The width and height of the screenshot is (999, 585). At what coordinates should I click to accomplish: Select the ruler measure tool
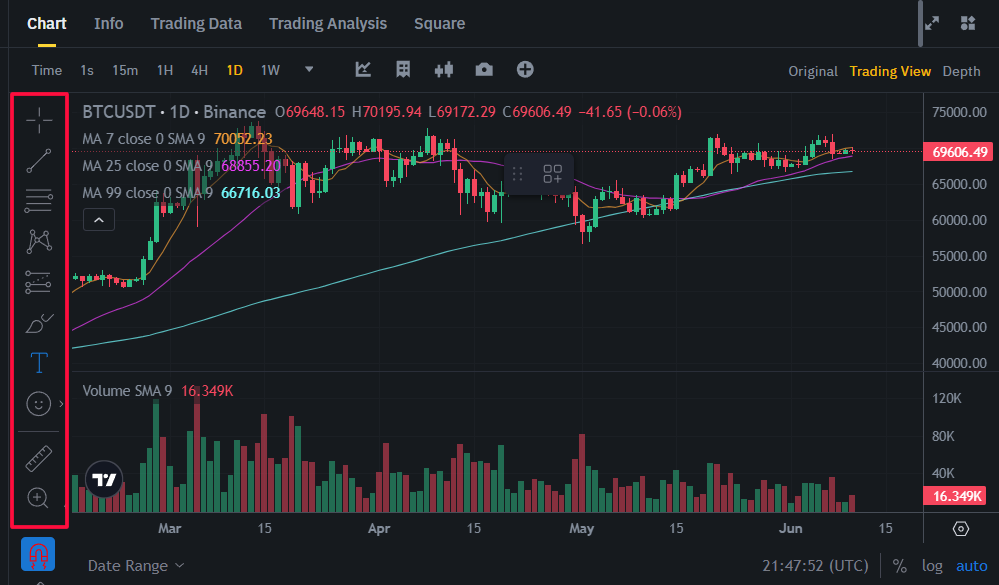[x=39, y=459]
